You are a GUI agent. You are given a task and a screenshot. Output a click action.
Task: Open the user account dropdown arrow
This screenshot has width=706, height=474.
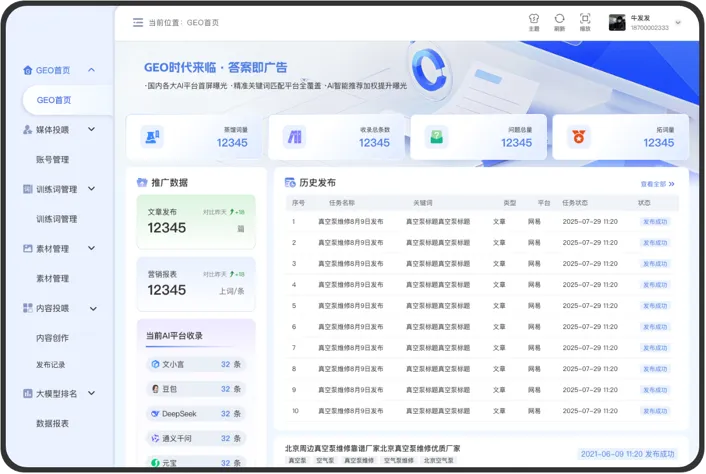pyautogui.click(x=678, y=23)
